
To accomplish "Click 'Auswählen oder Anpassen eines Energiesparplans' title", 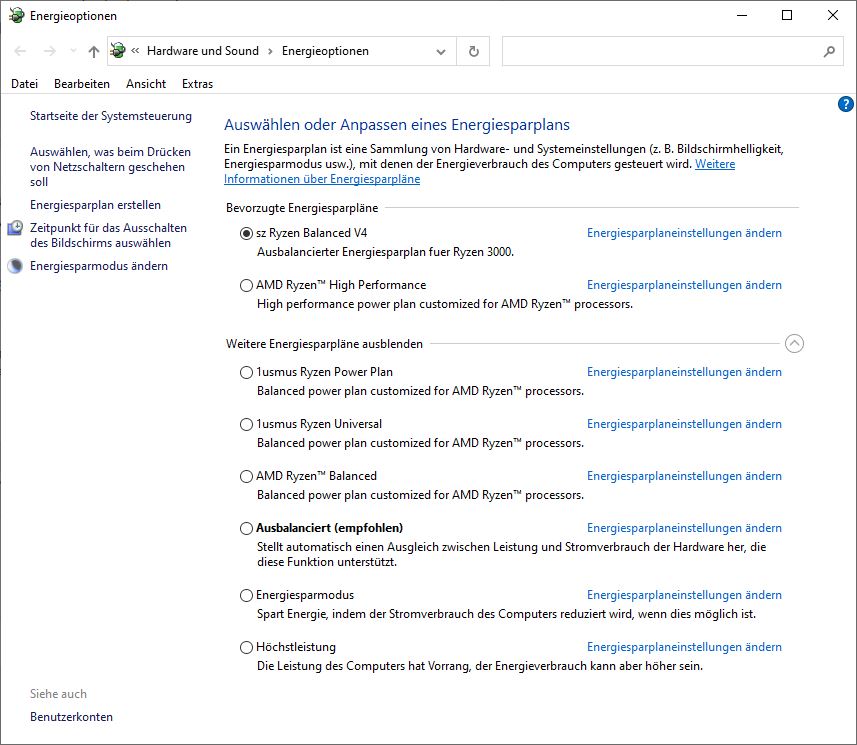I will (x=397, y=125).
